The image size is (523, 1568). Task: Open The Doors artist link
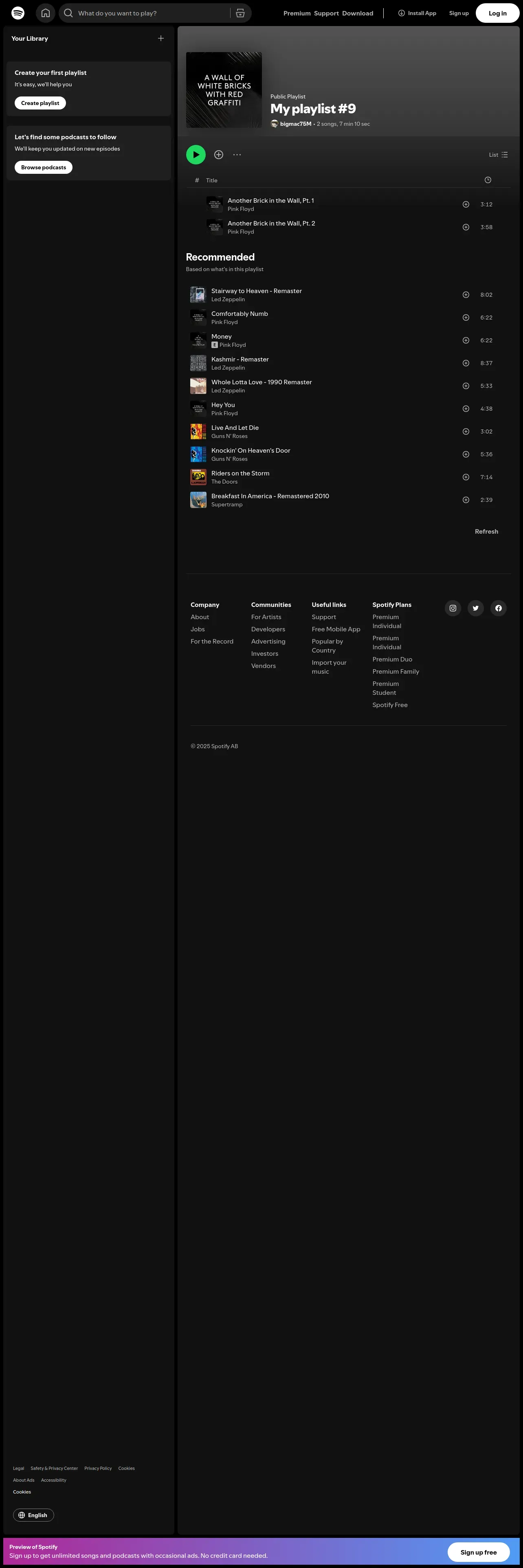224,482
